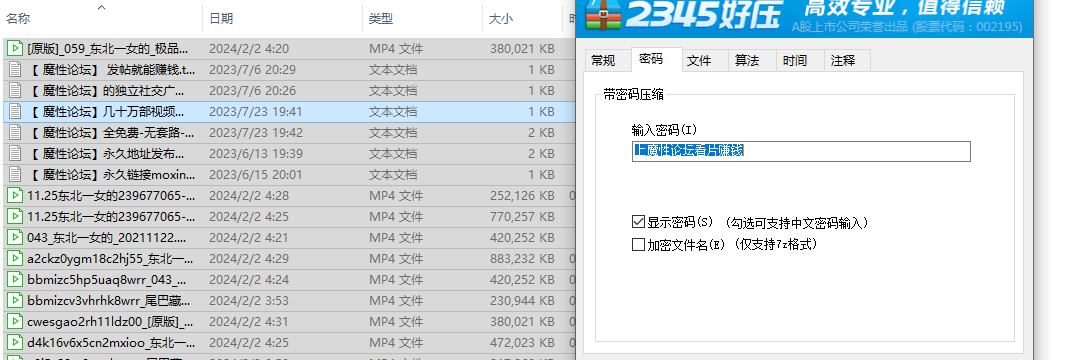1079x360 pixels.
Task: Click the text file icon of 永久链接moxin row
Action: click(14, 174)
